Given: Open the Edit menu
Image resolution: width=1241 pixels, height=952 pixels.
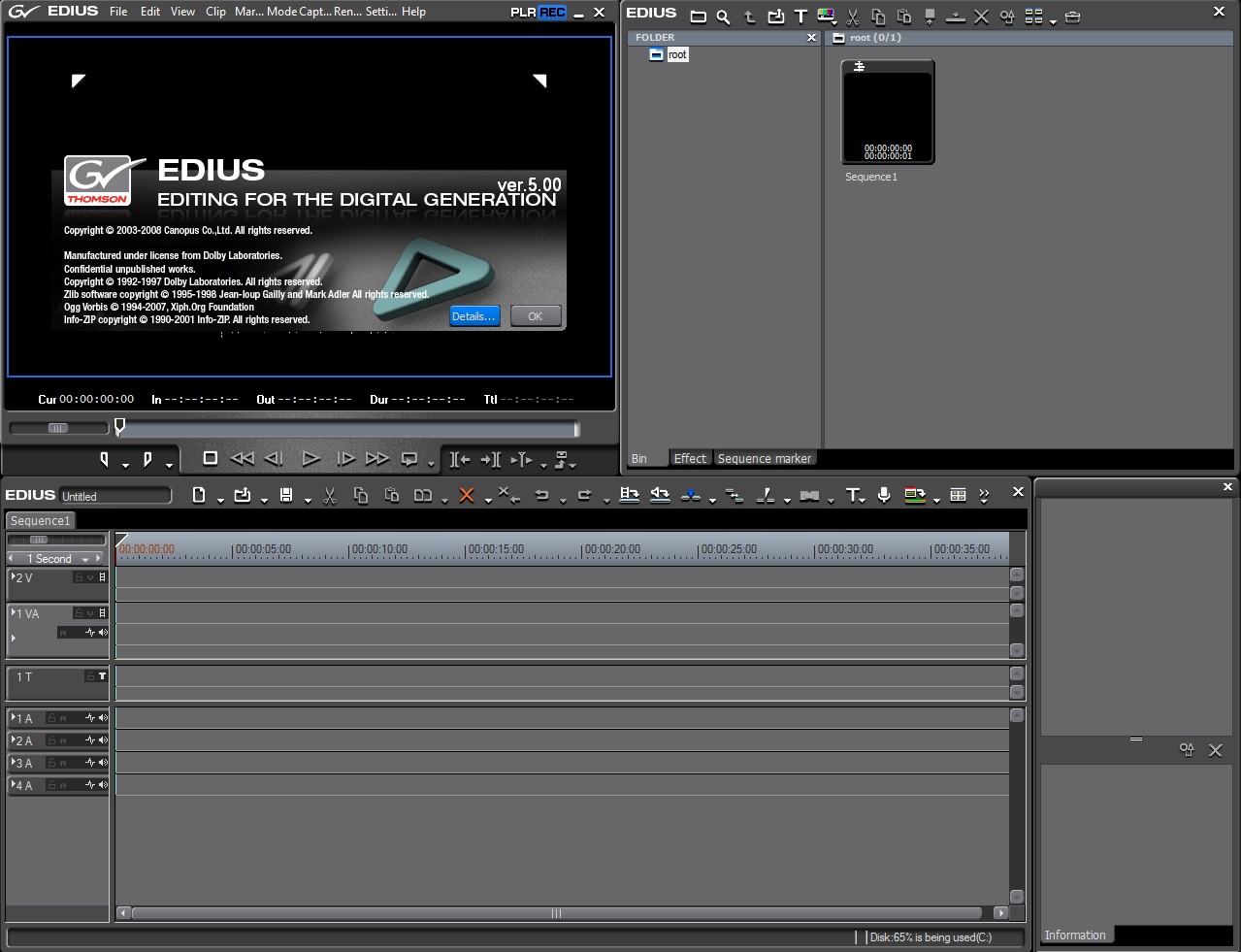Looking at the screenshot, I should point(150,12).
